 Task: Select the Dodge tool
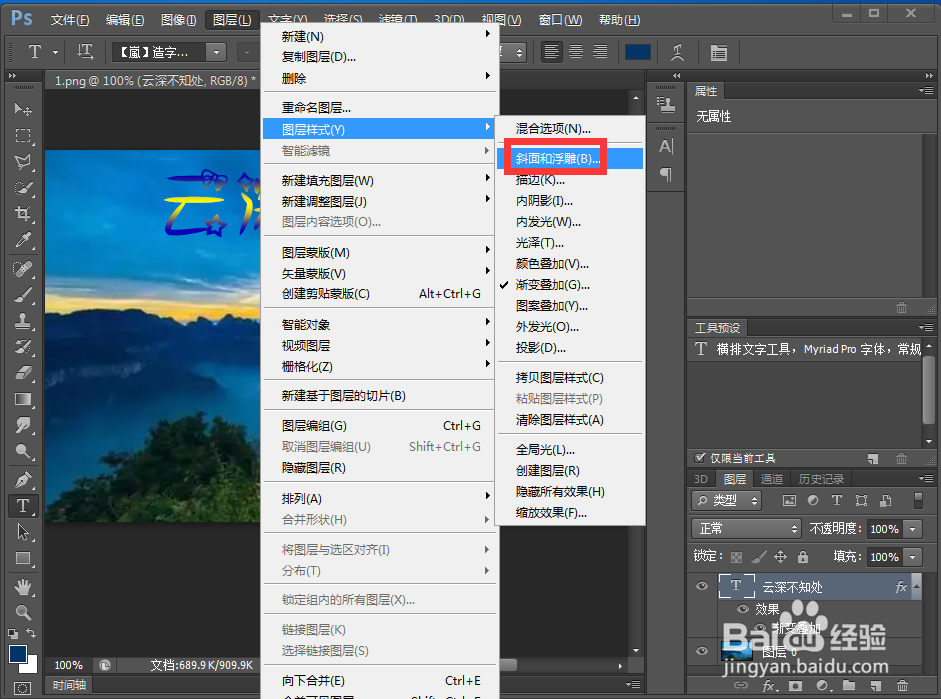pos(23,451)
